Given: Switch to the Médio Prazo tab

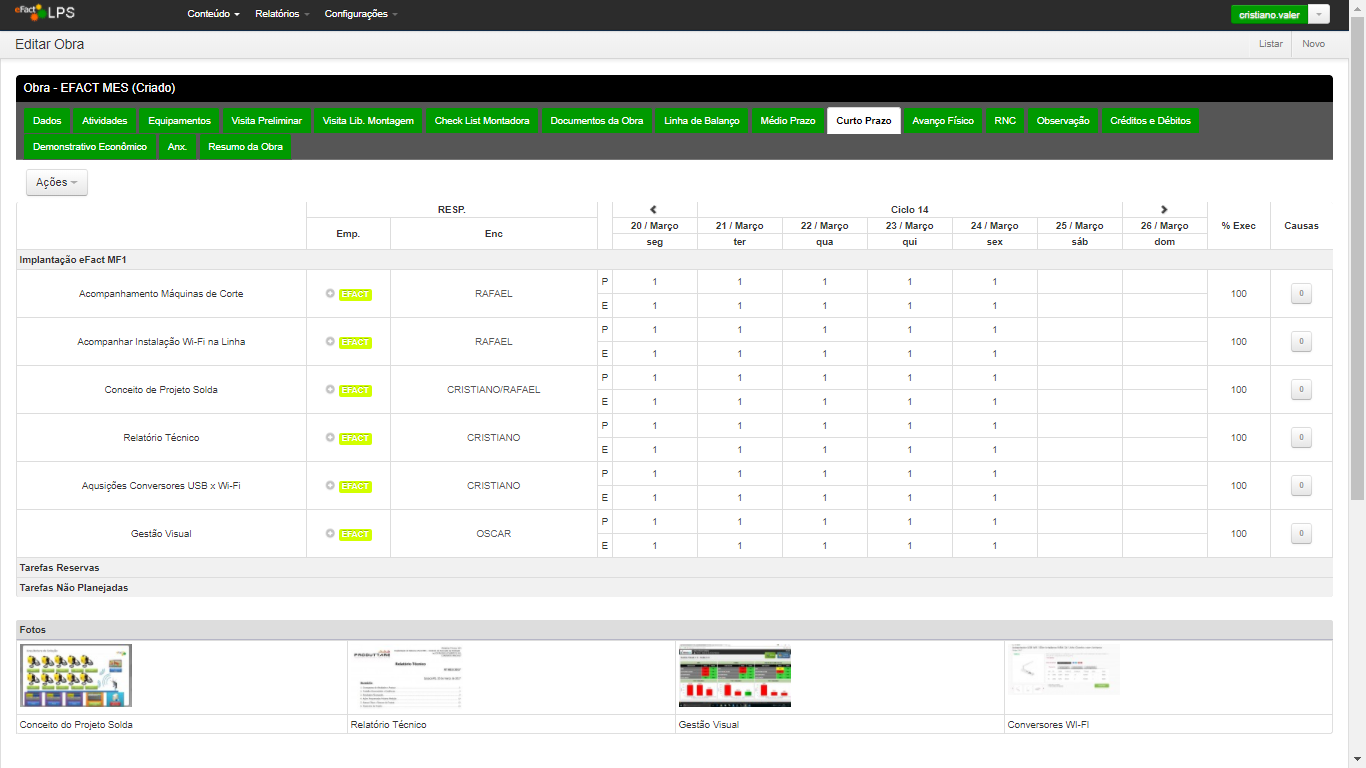Looking at the screenshot, I should [788, 121].
